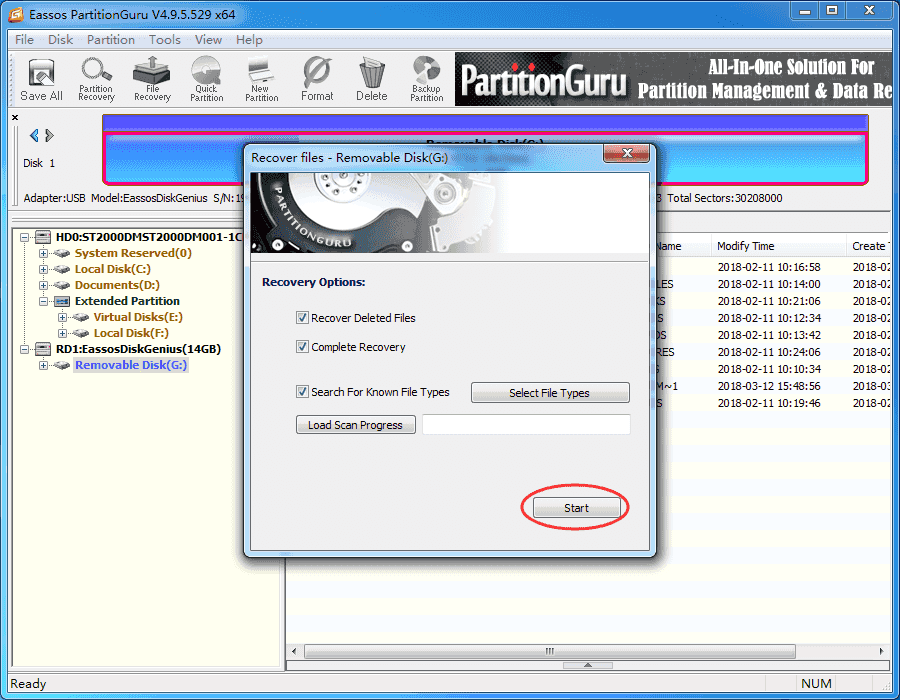This screenshot has height=700, width=900.
Task: Open the Partition Recovery tool
Action: 96,80
